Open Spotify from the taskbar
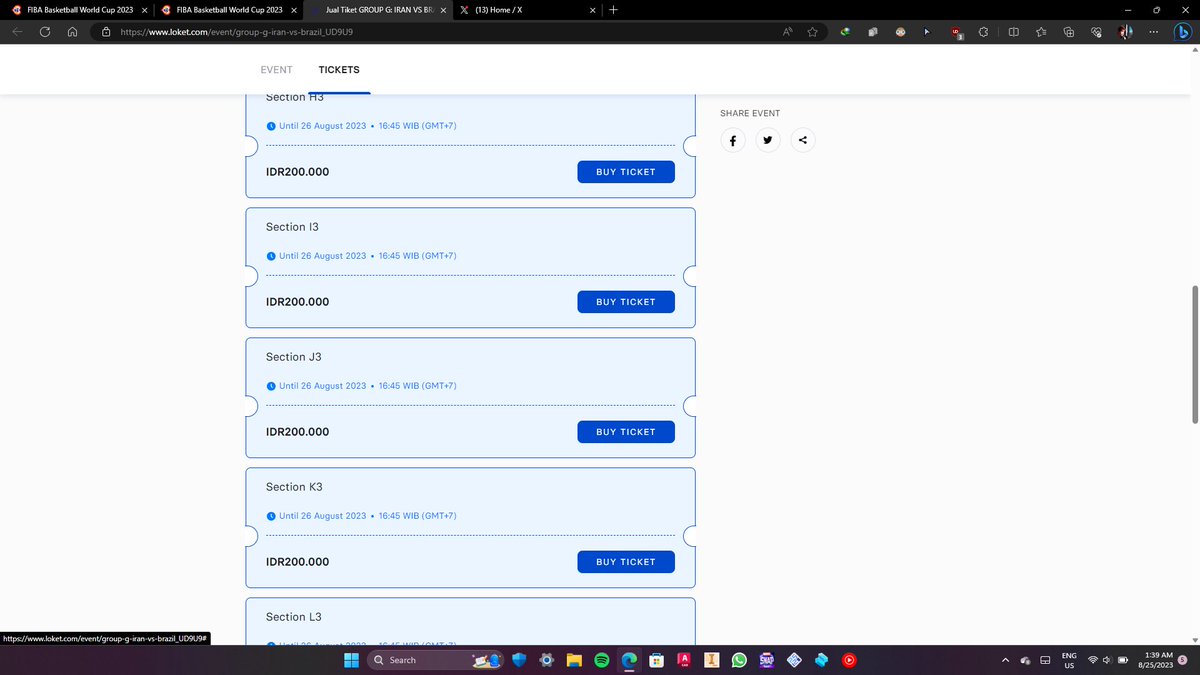Image resolution: width=1200 pixels, height=675 pixels. 602,660
